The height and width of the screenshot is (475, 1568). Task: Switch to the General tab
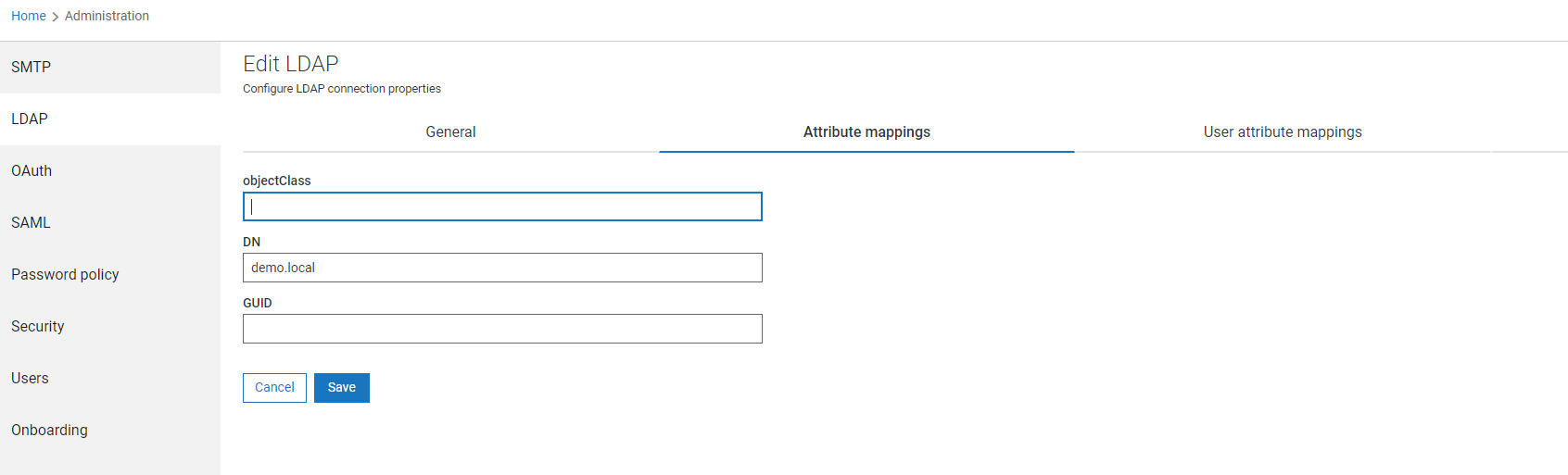450,131
